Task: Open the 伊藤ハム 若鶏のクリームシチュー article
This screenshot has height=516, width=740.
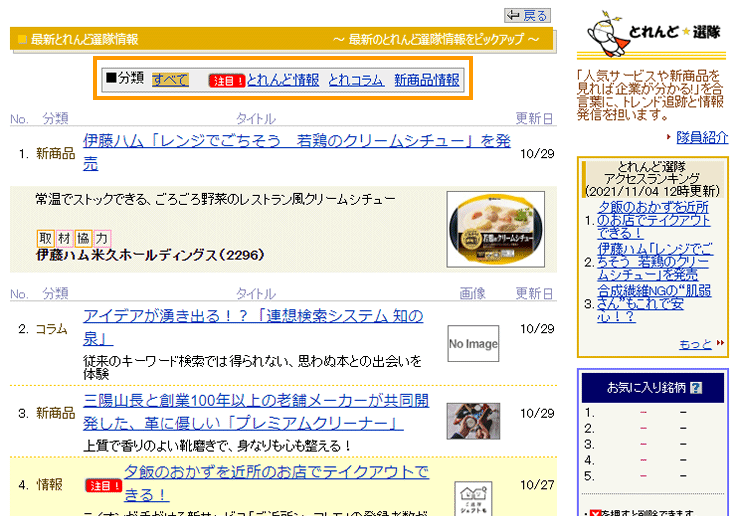Action: 297,152
